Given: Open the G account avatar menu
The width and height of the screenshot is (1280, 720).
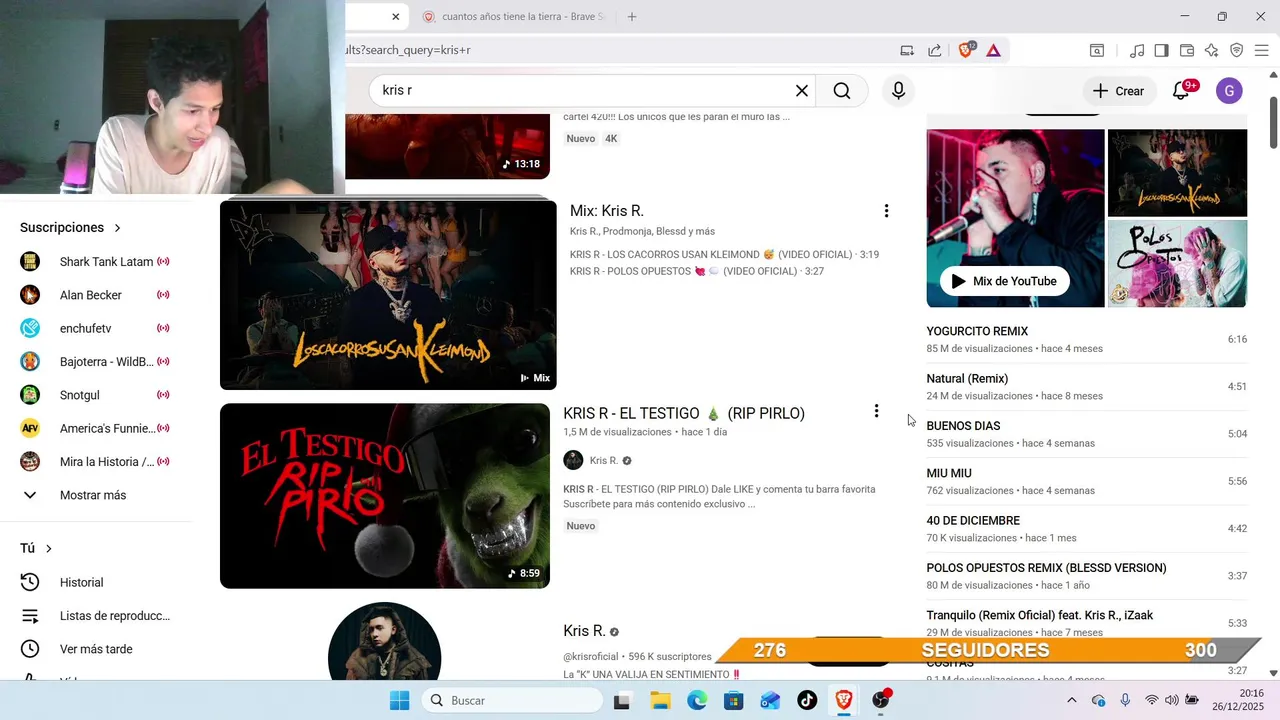Looking at the screenshot, I should point(1229,91).
